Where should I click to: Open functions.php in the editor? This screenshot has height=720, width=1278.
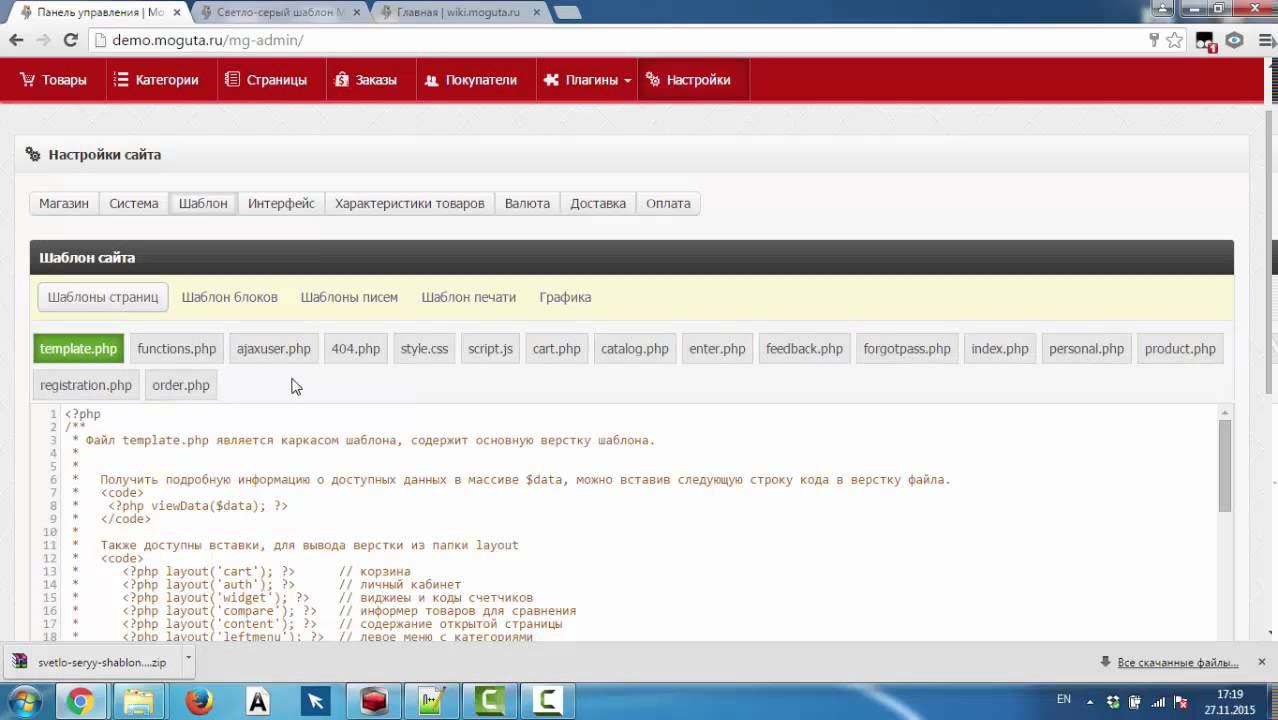(177, 349)
